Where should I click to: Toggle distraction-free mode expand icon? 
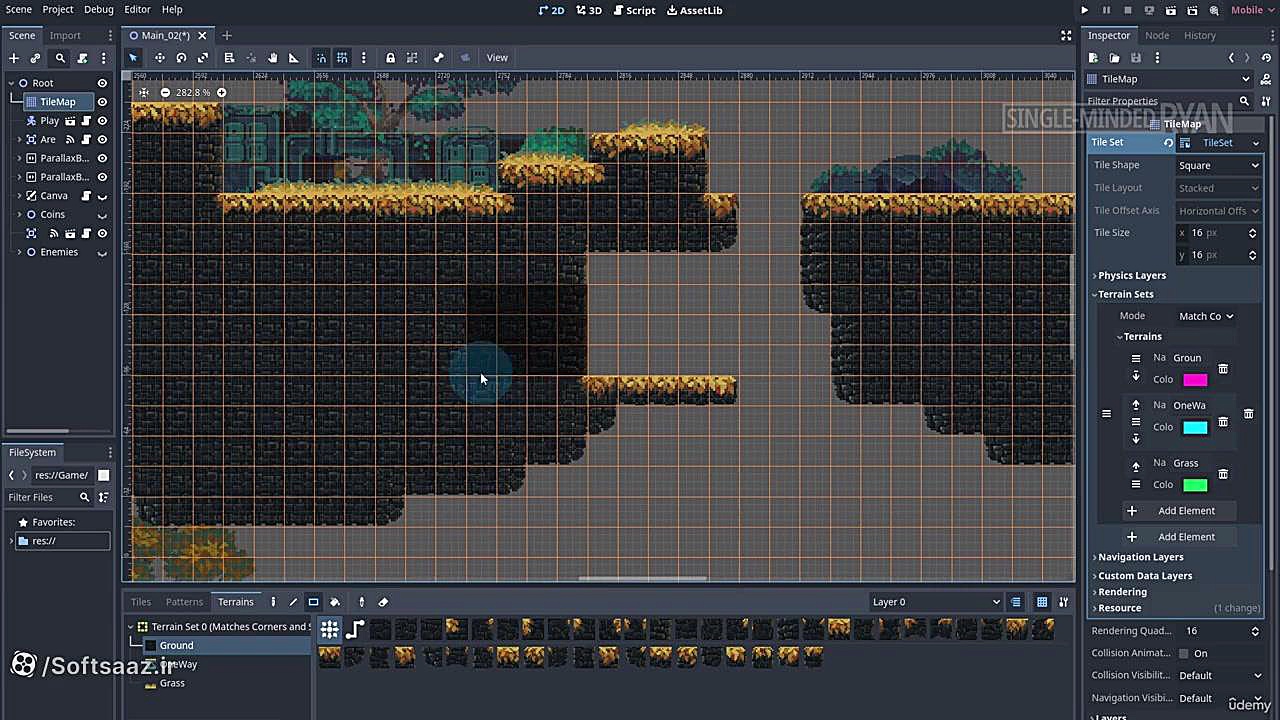(1066, 35)
